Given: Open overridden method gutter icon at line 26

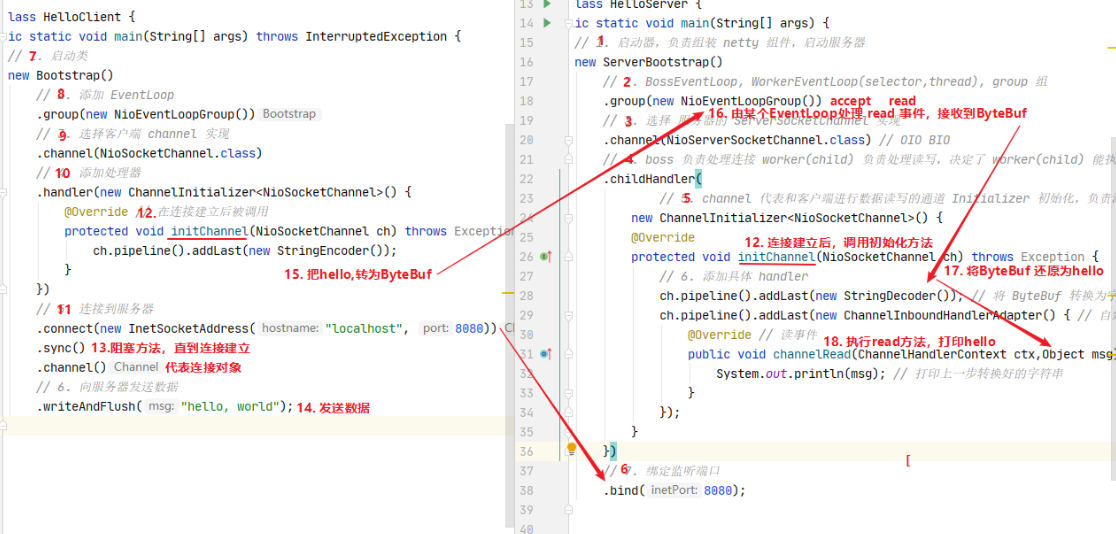Looking at the screenshot, I should (547, 256).
